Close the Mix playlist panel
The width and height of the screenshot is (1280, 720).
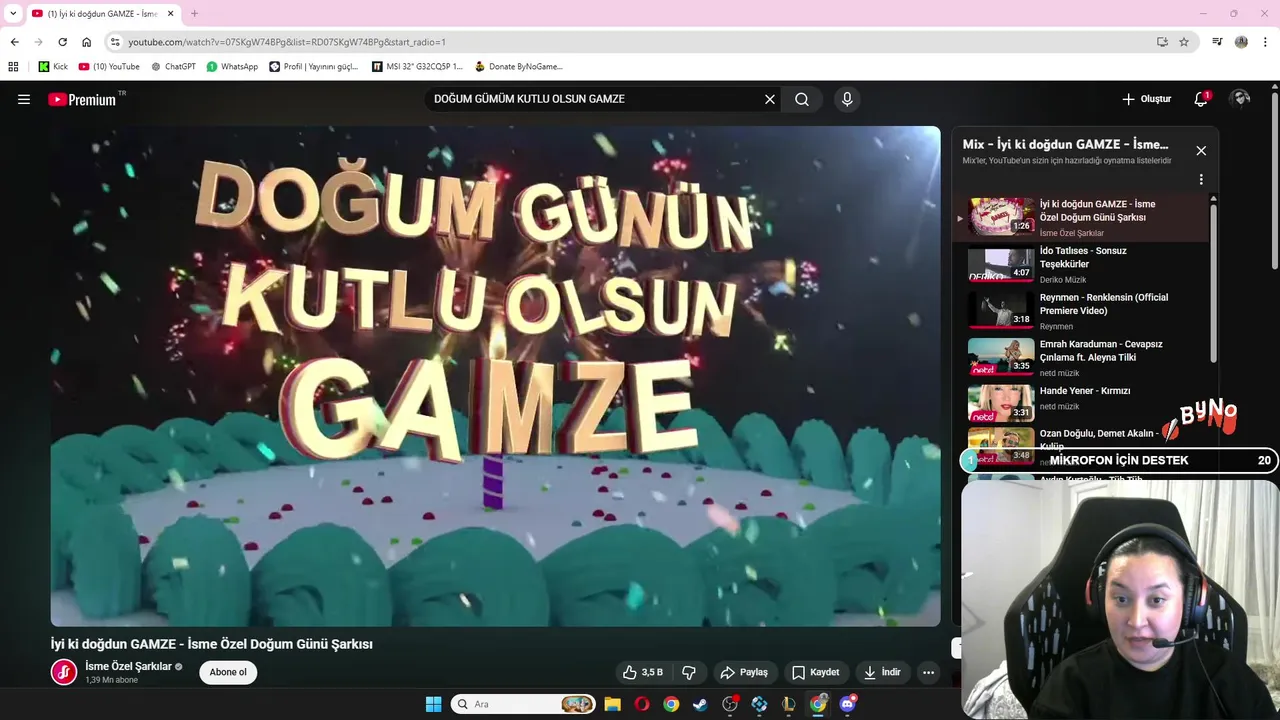(x=1201, y=151)
